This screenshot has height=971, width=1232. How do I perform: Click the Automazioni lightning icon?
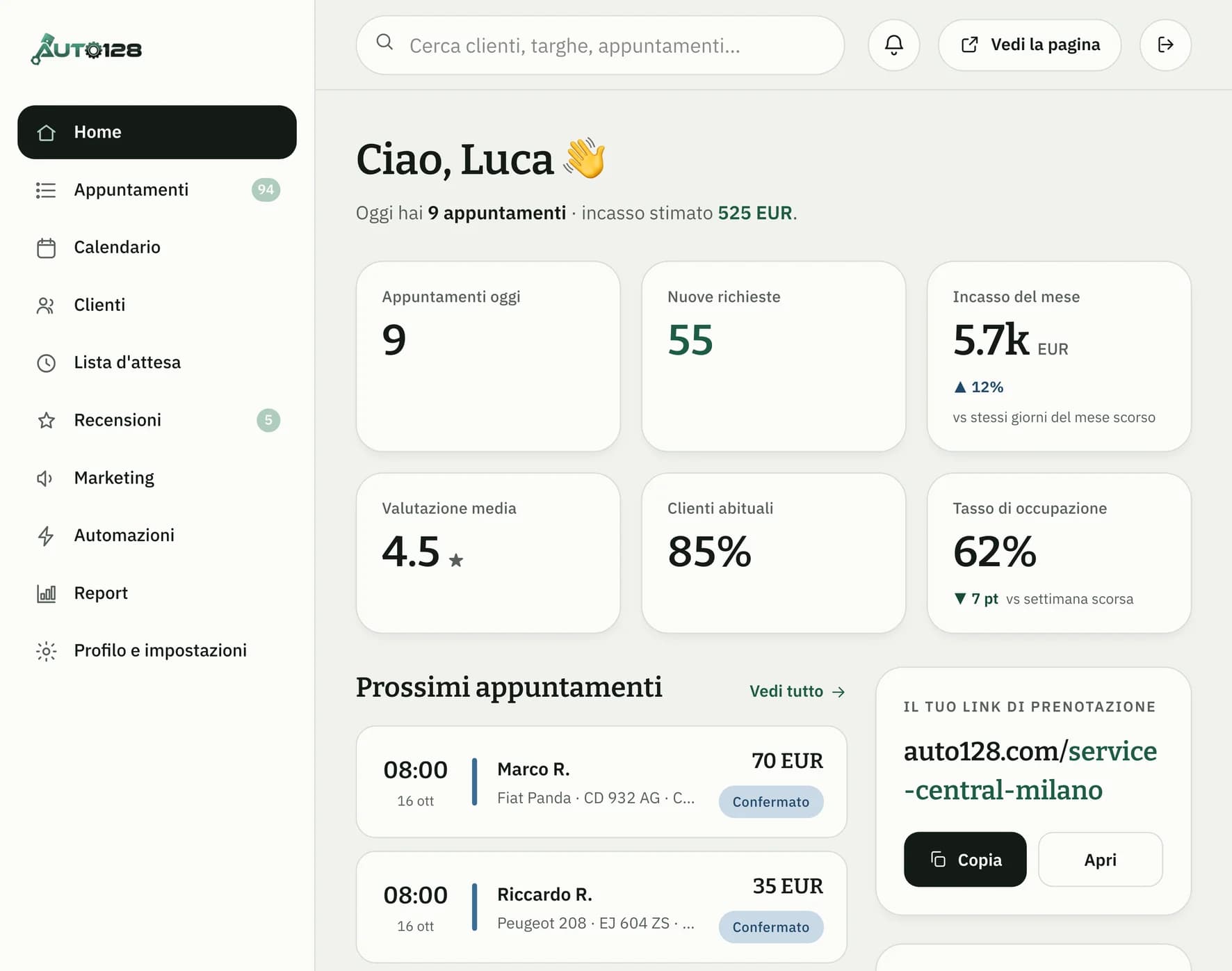point(46,536)
